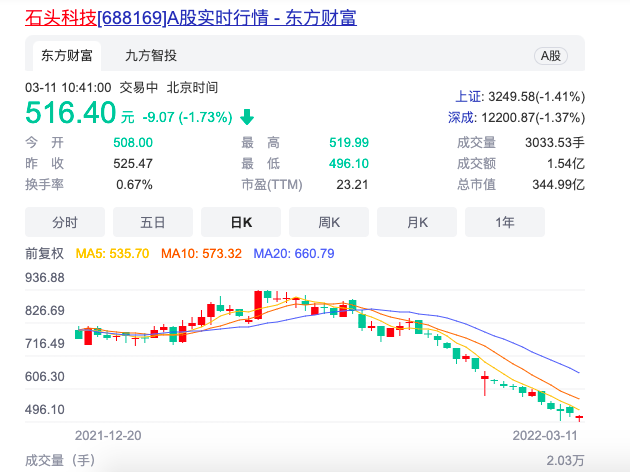
Task: Switch to the 九方智投 tab
Action: 151,56
